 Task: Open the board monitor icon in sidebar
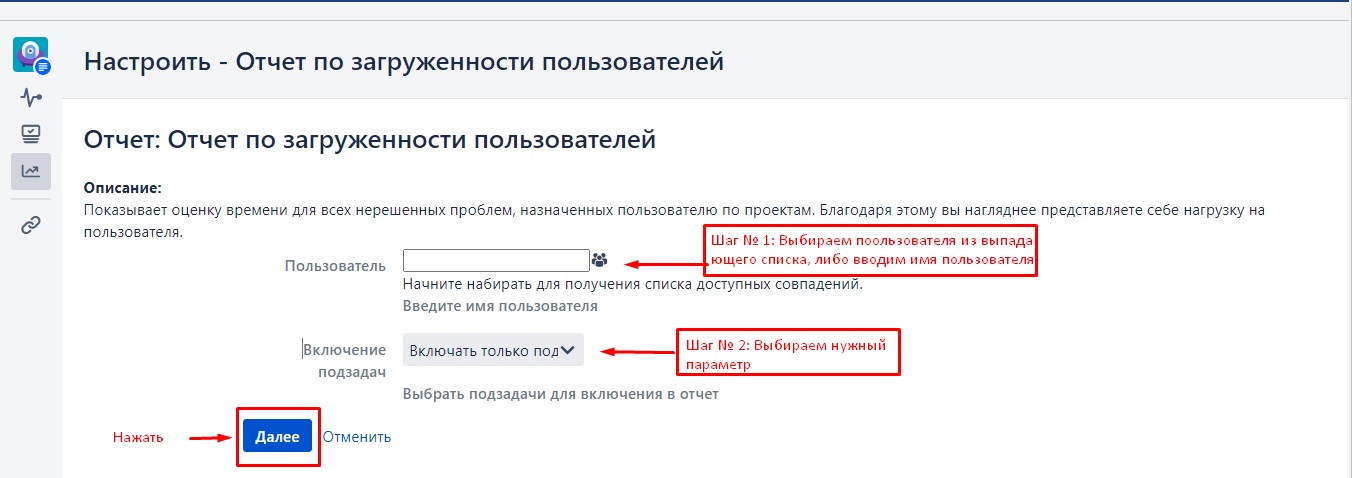coord(31,134)
